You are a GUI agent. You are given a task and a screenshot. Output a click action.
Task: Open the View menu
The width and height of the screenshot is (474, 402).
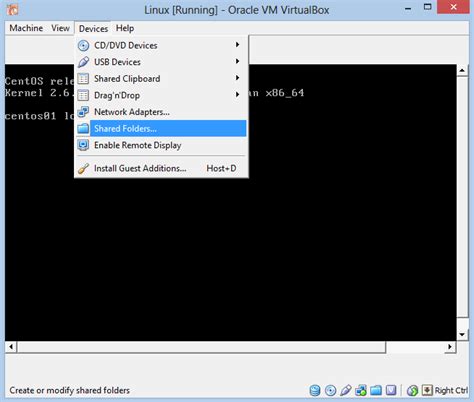[x=60, y=28]
